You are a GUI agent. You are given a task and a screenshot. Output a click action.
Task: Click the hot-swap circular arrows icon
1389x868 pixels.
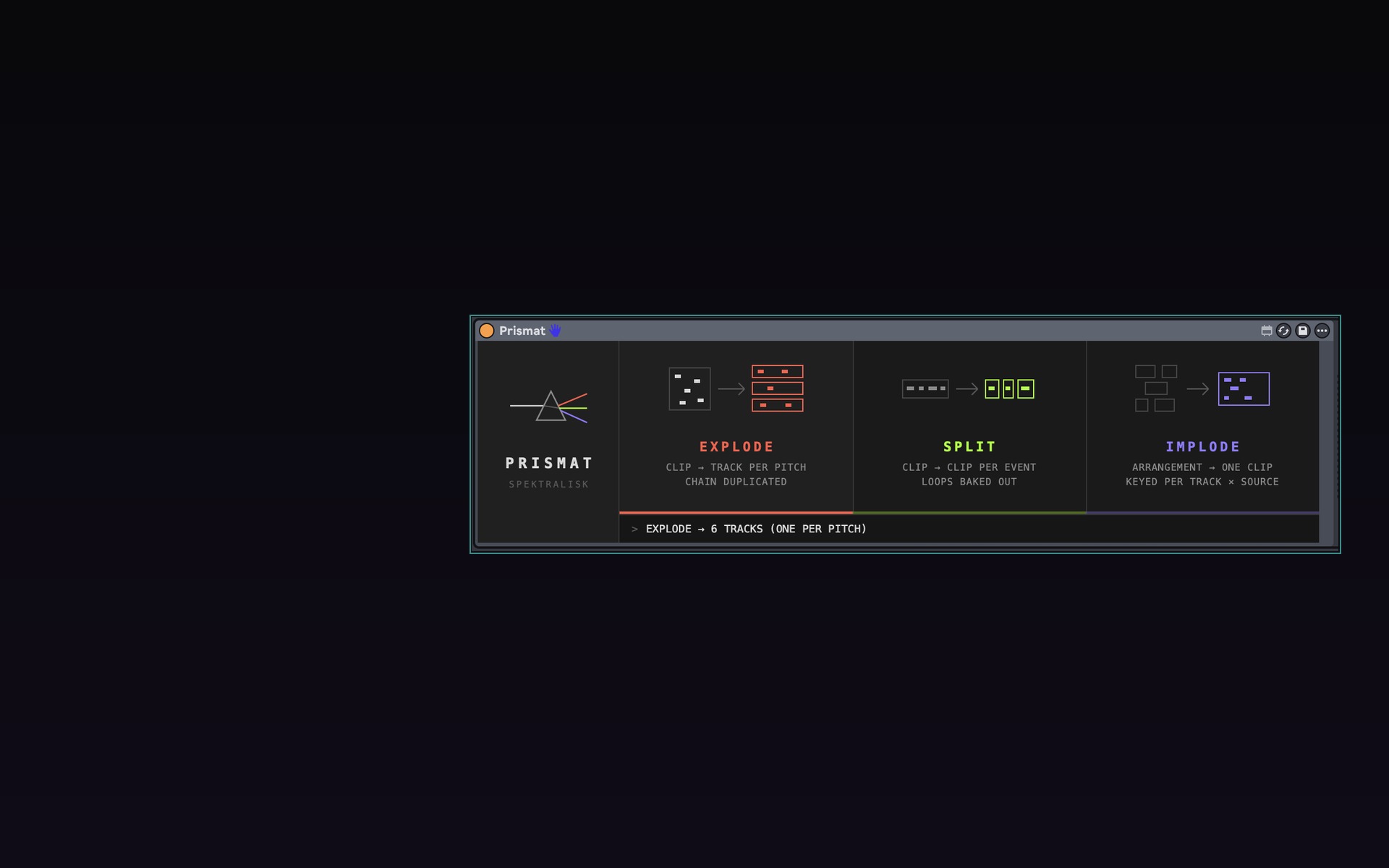(1283, 331)
